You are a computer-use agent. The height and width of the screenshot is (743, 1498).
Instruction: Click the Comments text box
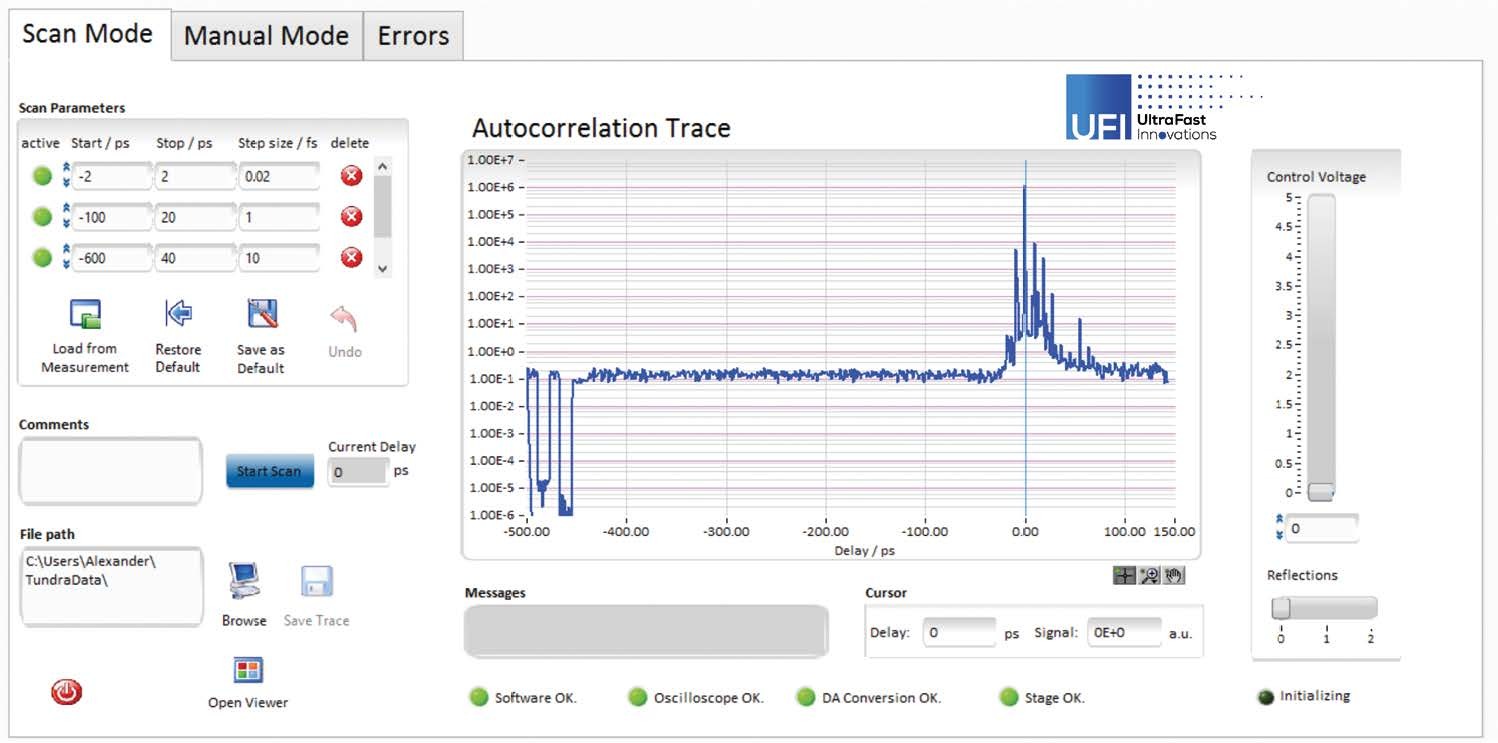[111, 470]
